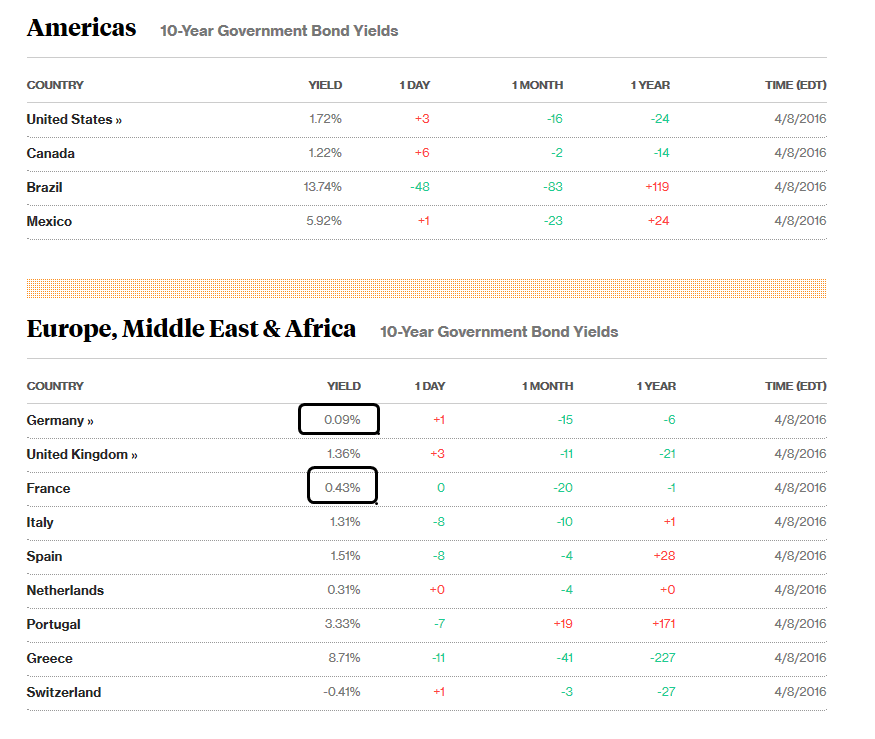Open the Germany » country link

pos(60,420)
